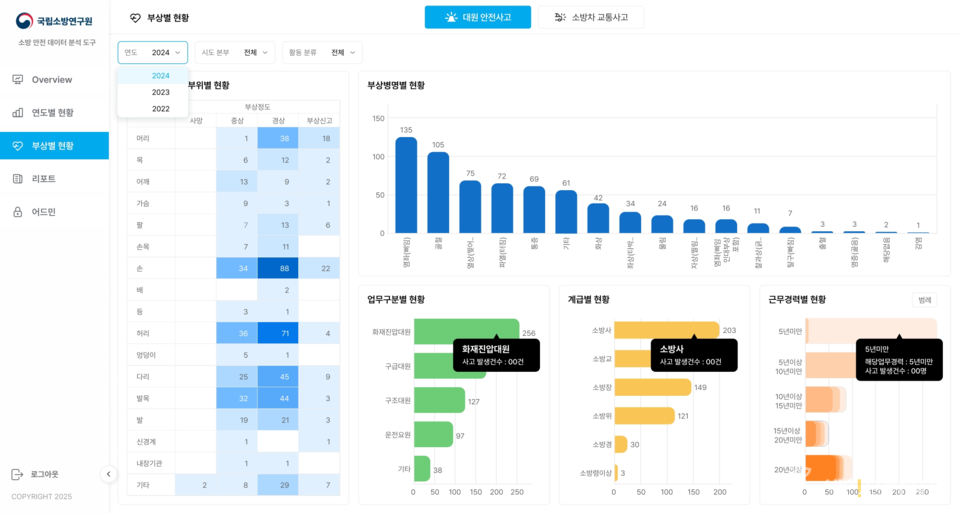The height and width of the screenshot is (514, 960).
Task: Click the 어드민 lock icon
Action: pos(18,212)
